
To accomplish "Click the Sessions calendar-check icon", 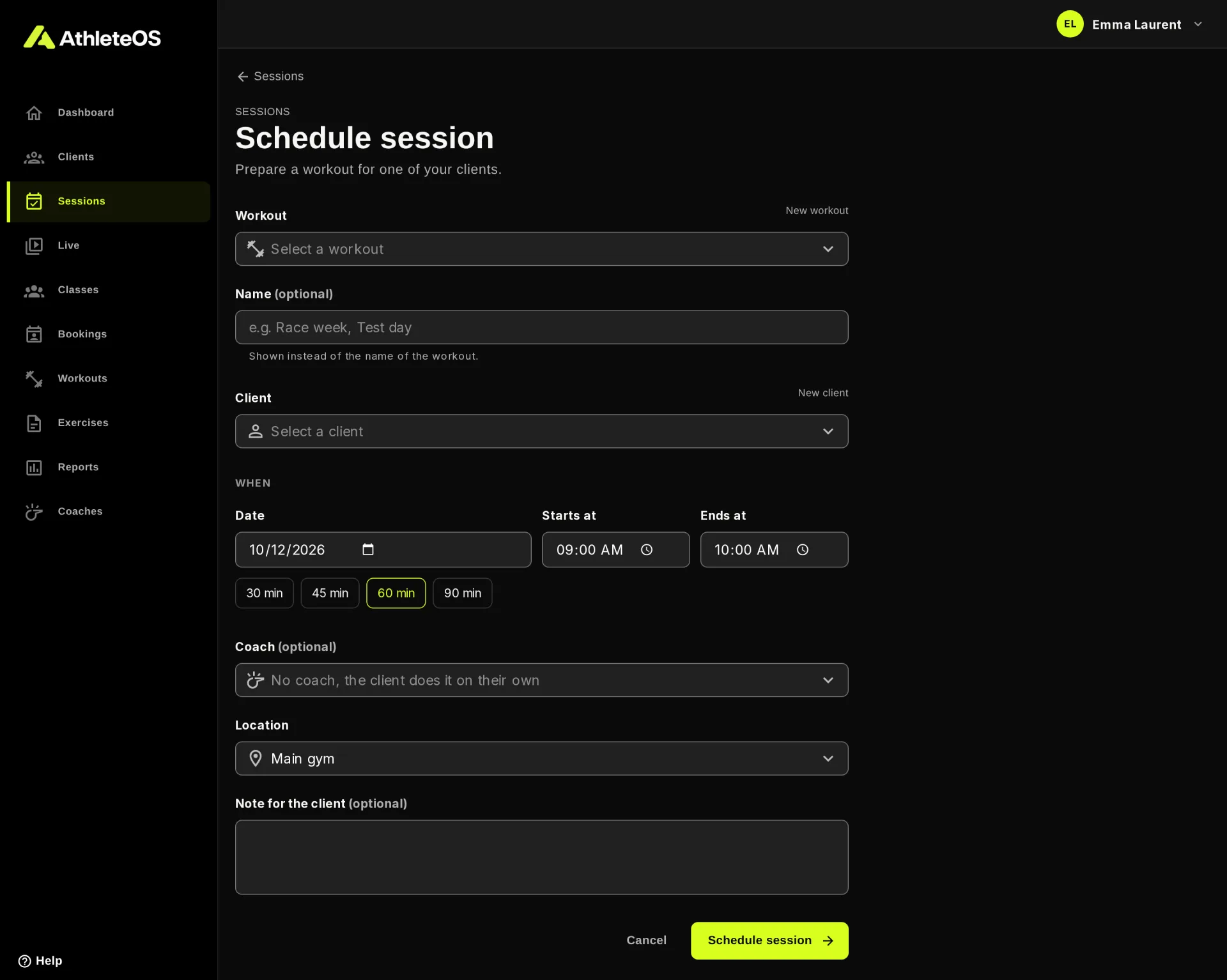I will point(34,201).
